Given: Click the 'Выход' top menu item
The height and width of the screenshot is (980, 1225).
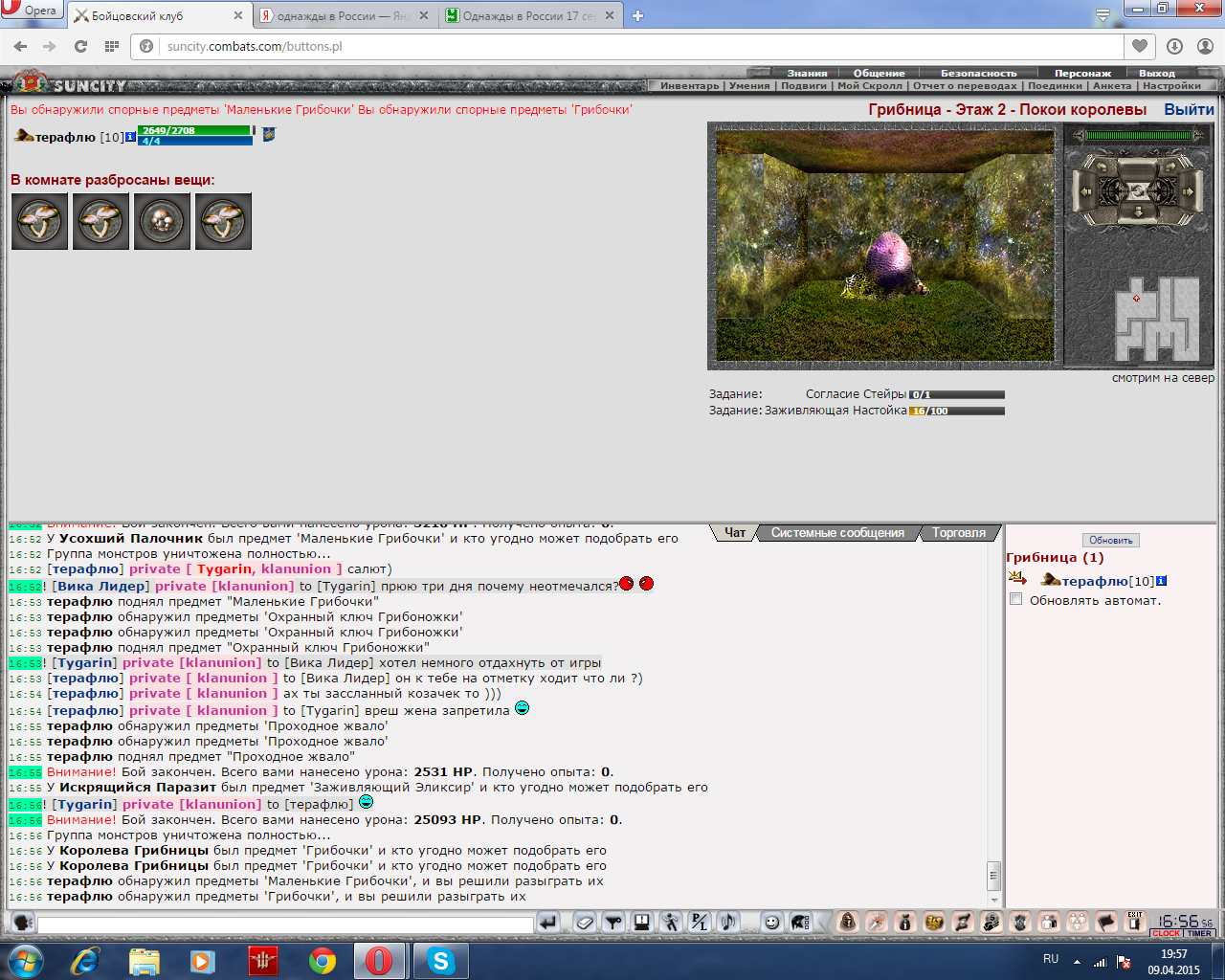Looking at the screenshot, I should click(x=1156, y=73).
